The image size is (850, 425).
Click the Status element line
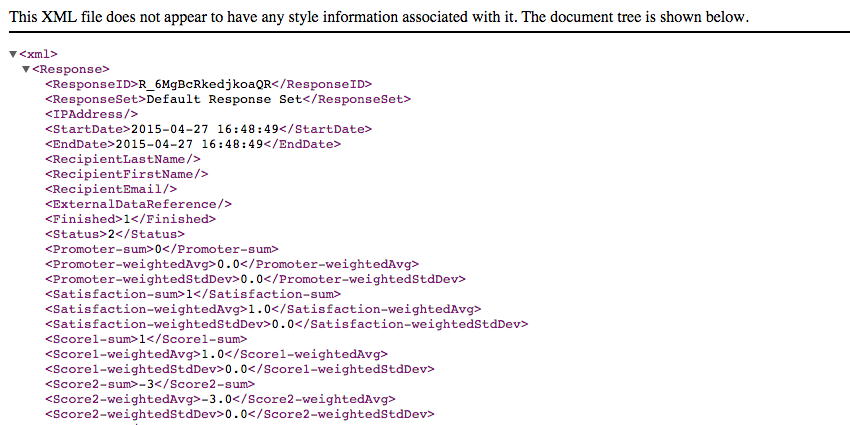pos(114,234)
